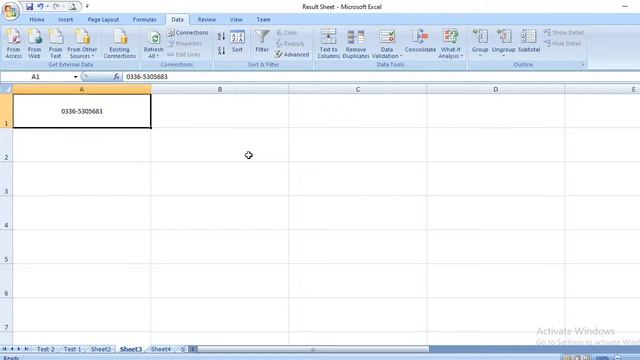Import data From Web
This screenshot has width=640, height=360.
34,44
